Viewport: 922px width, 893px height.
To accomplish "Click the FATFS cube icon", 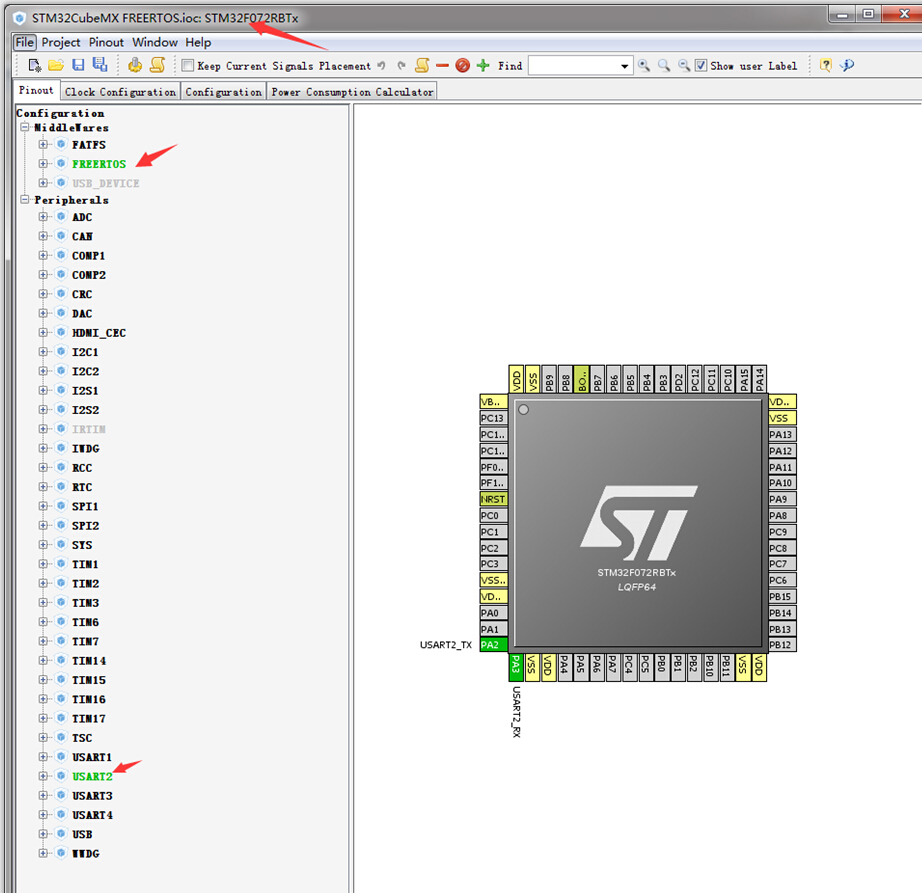I will click(61, 144).
